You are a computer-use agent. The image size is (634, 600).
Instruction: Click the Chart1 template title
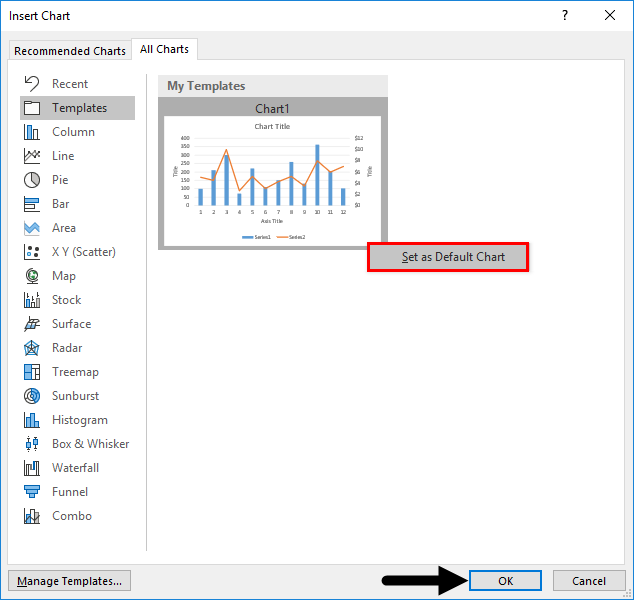pos(273,109)
